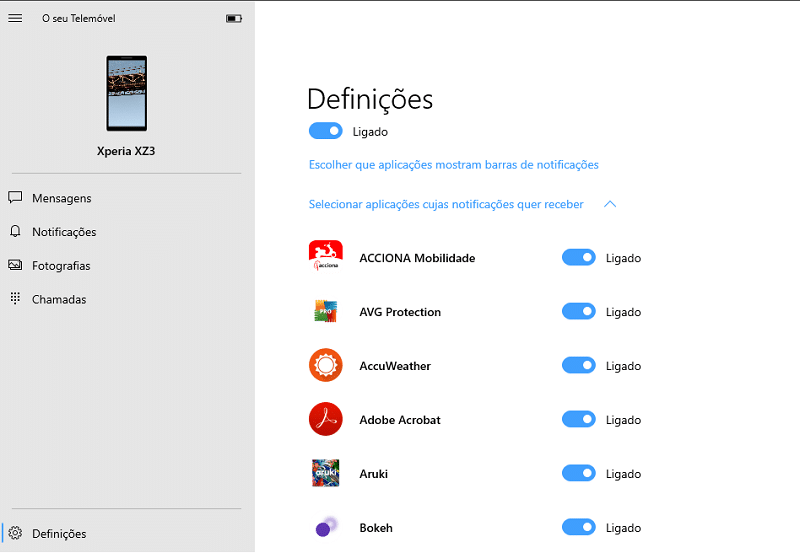800x553 pixels.
Task: Disable AccuWeather notifications toggle
Action: pos(579,365)
